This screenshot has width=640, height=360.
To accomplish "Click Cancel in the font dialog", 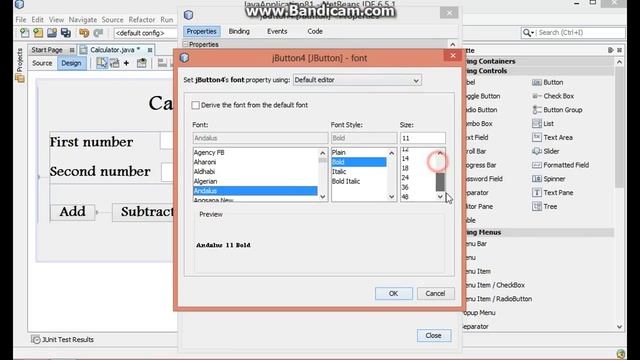I will click(435, 293).
